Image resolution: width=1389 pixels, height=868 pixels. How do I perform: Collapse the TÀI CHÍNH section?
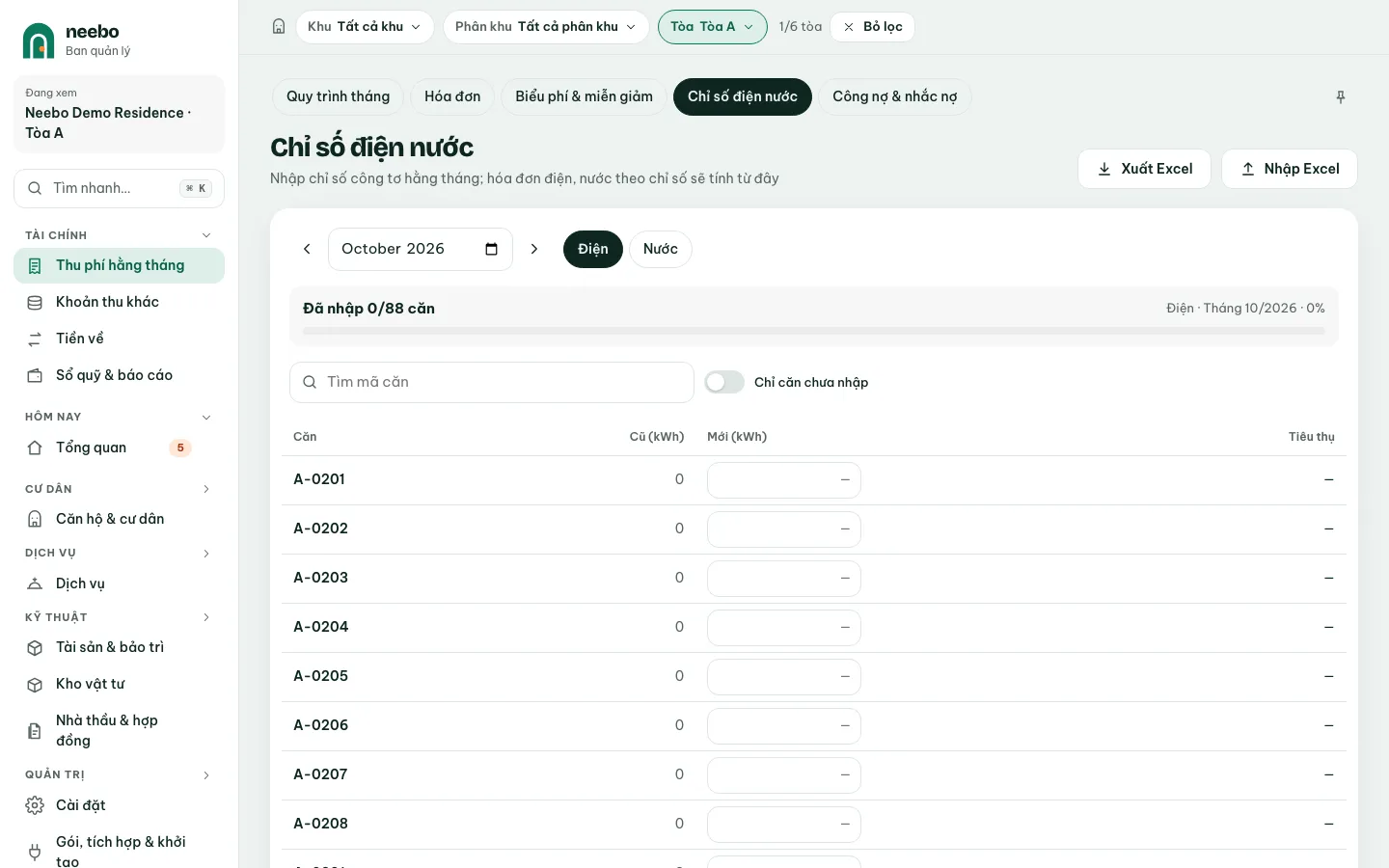pyautogui.click(x=205, y=235)
